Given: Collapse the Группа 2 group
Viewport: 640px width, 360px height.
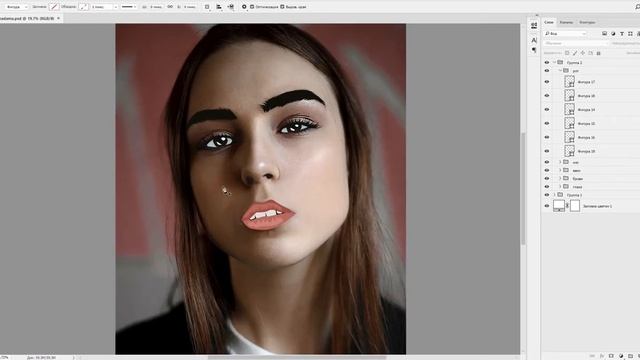Looking at the screenshot, I should [x=555, y=62].
